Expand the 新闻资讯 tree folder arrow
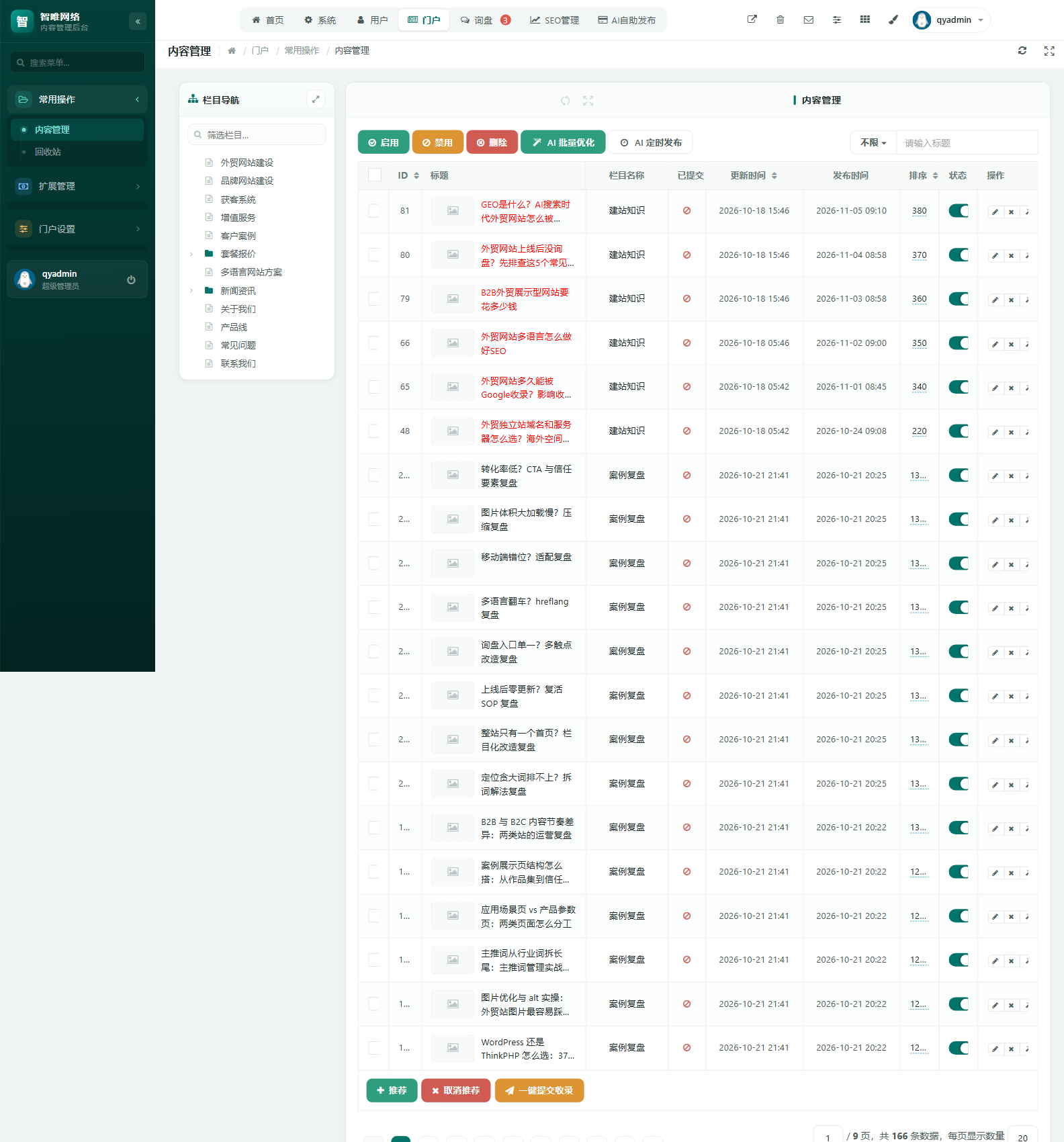The width and height of the screenshot is (1064, 1142). pos(191,291)
